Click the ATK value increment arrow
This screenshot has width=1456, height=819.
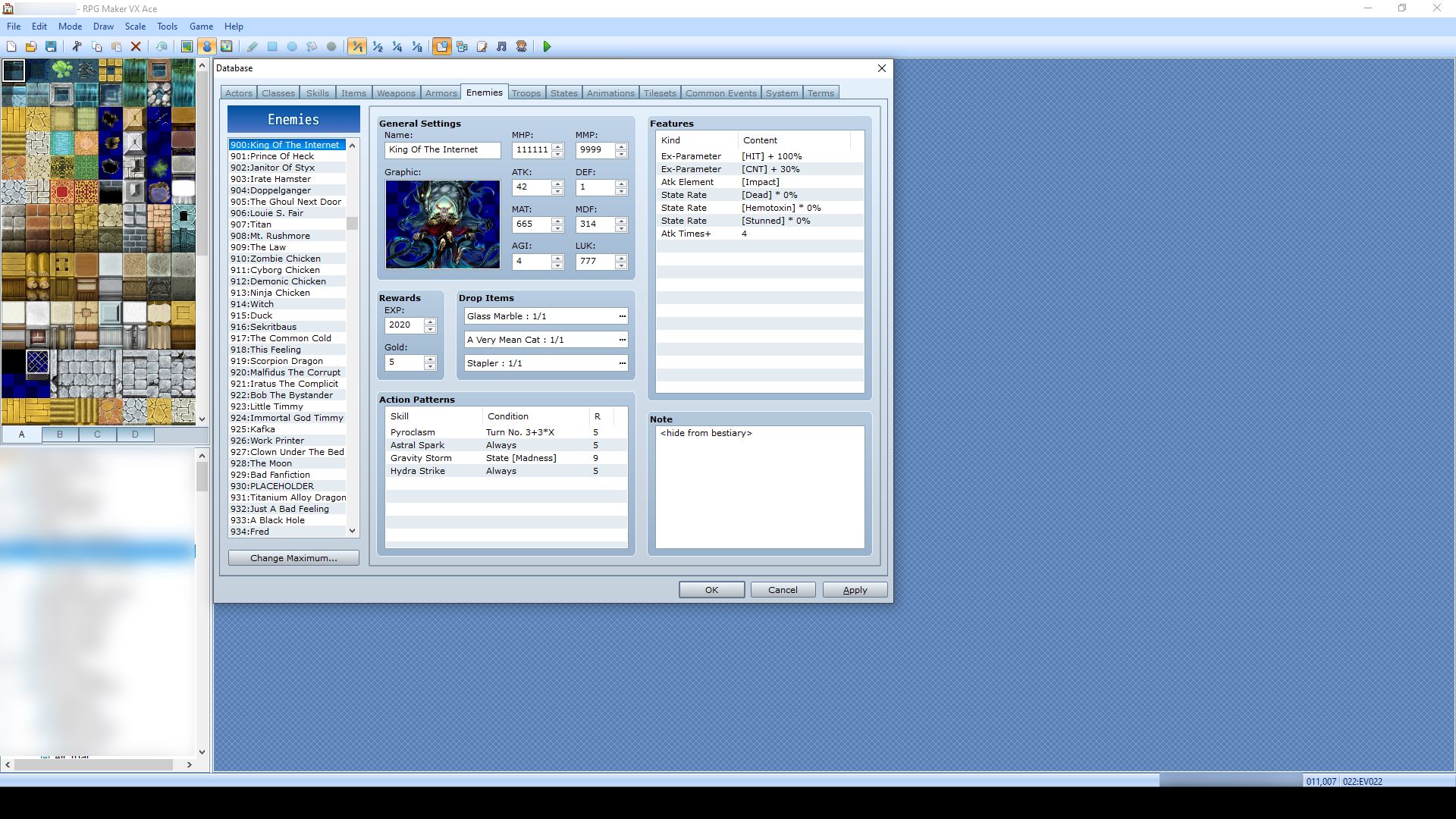(x=557, y=183)
